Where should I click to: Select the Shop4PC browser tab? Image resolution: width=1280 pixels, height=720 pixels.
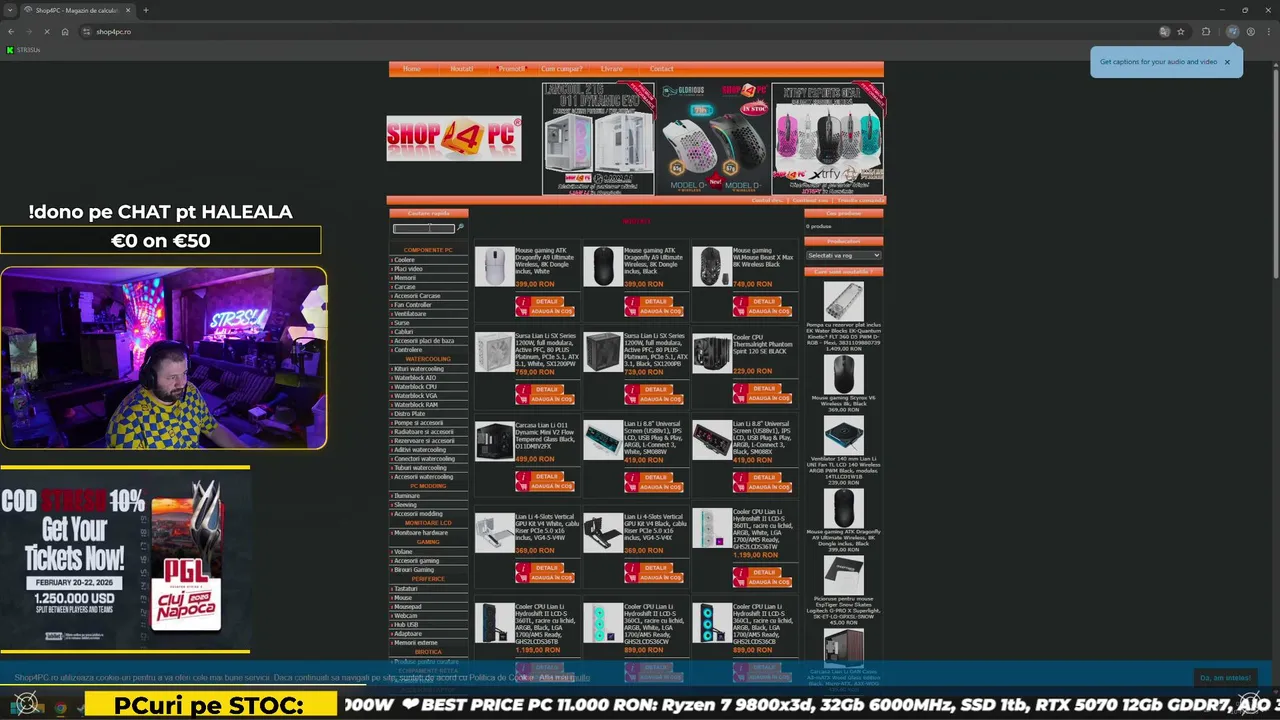(x=76, y=10)
